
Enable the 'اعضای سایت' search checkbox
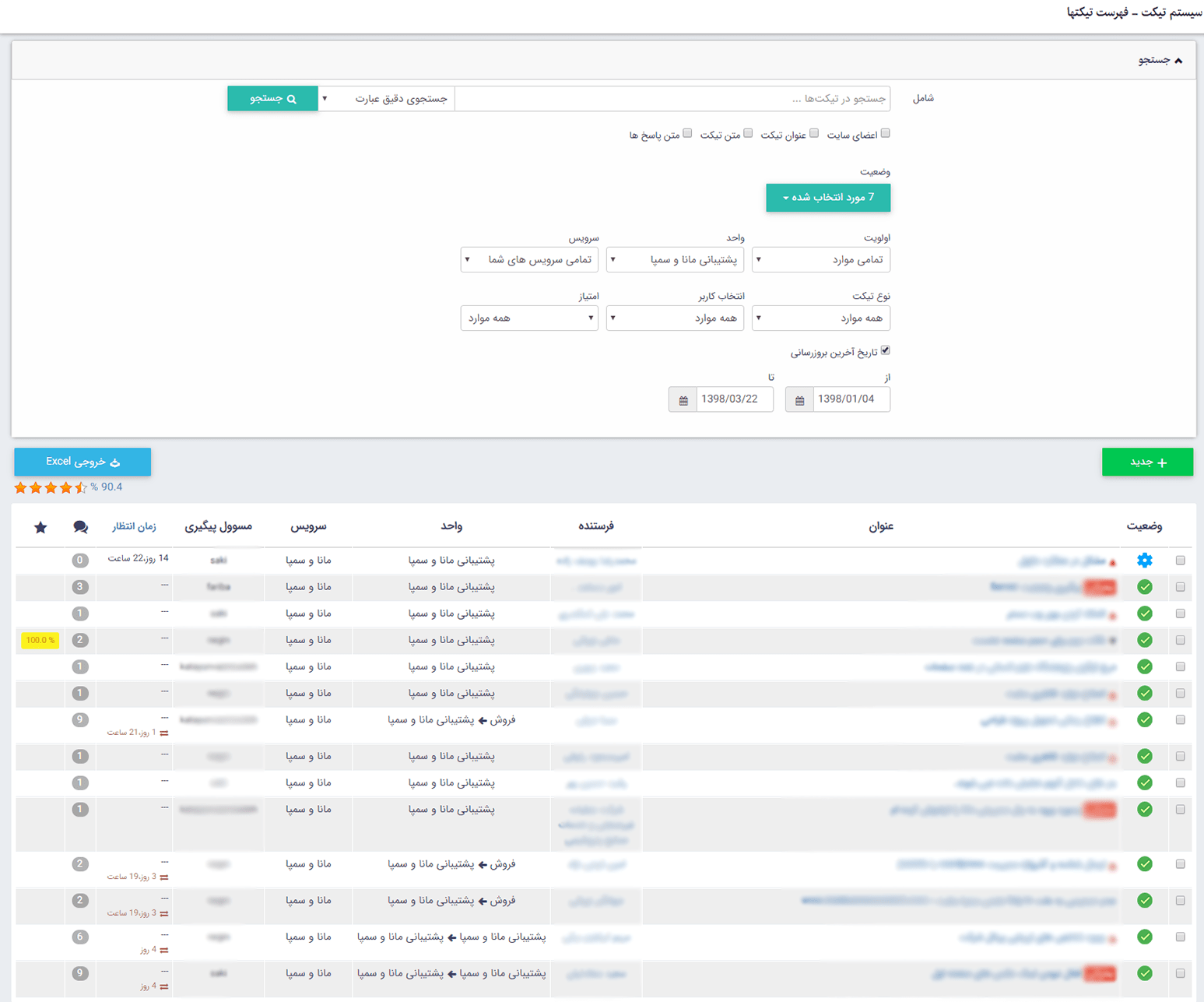coord(885,134)
